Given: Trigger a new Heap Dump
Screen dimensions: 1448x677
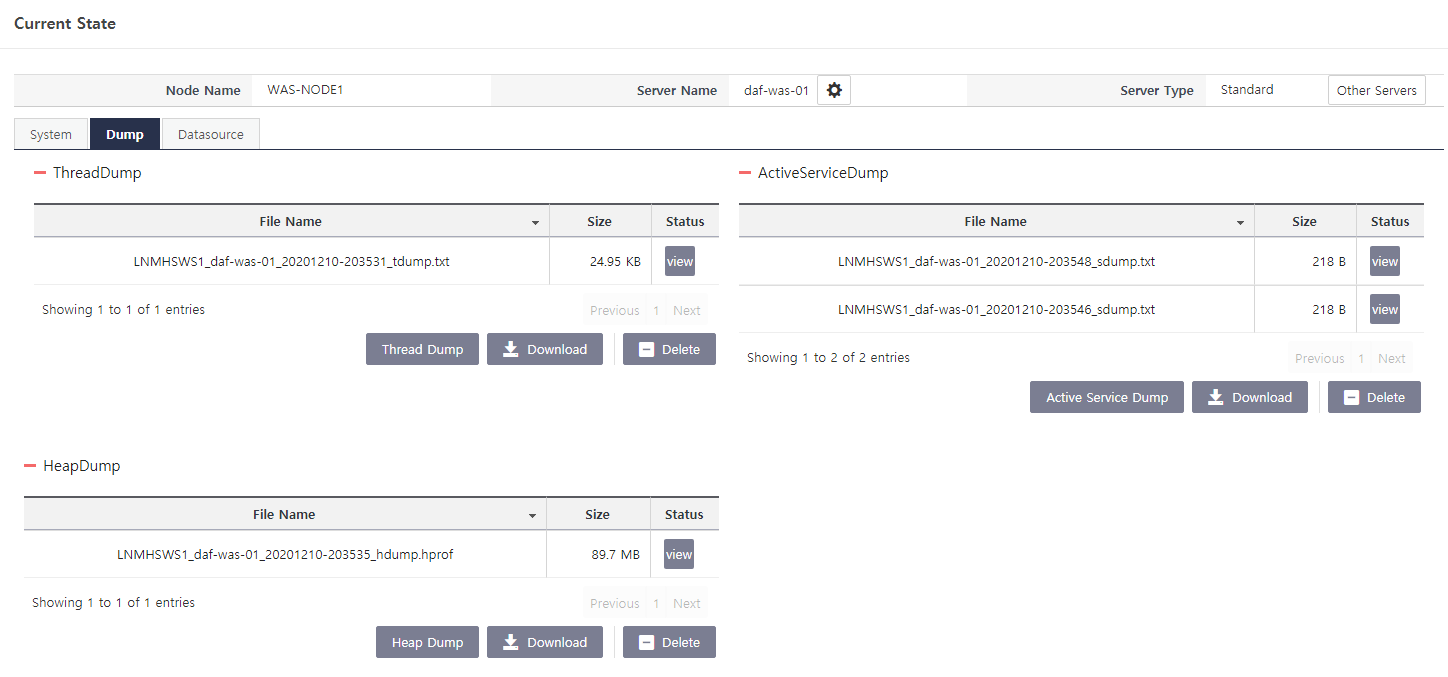Looking at the screenshot, I should coord(427,641).
